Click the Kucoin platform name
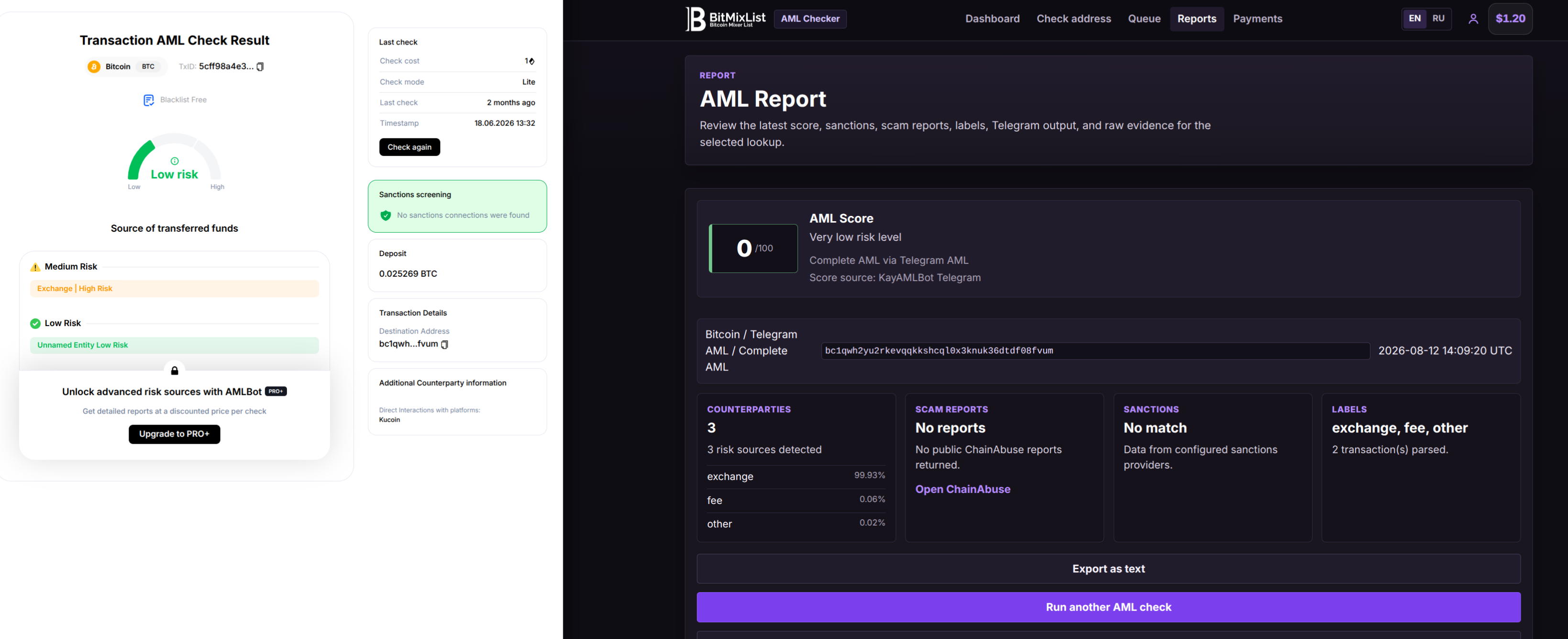This screenshot has height=639, width=1568. pyautogui.click(x=389, y=420)
